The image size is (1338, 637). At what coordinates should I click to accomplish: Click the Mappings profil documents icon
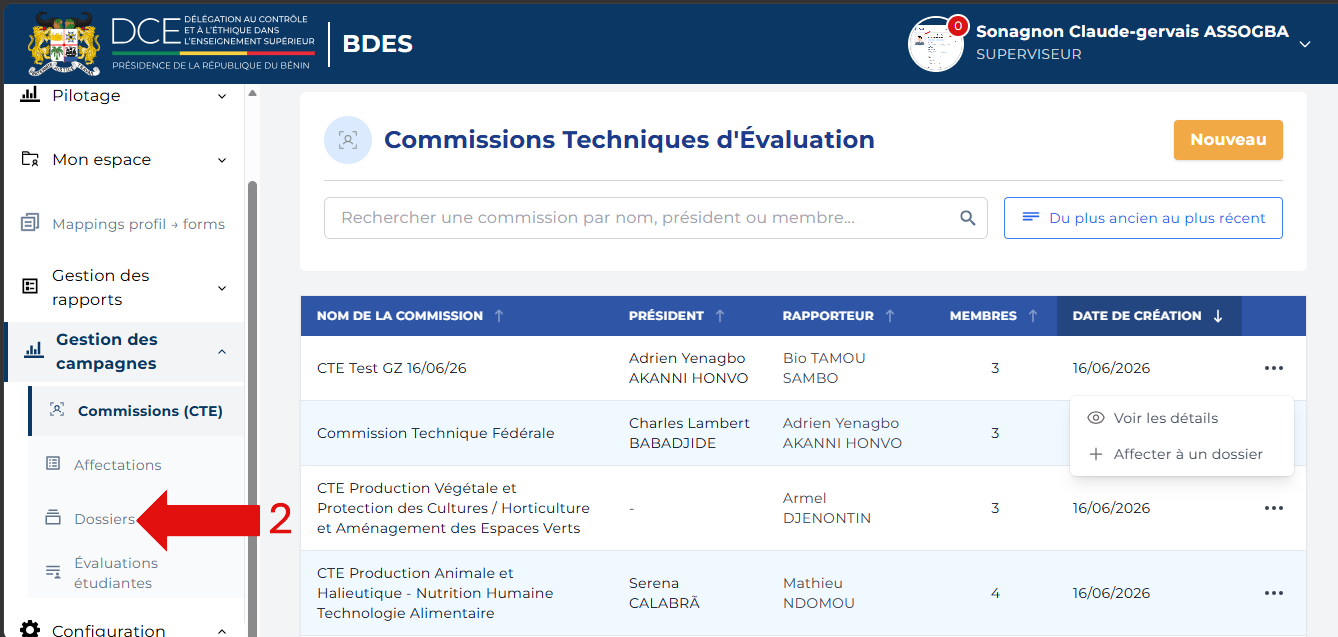(31, 223)
